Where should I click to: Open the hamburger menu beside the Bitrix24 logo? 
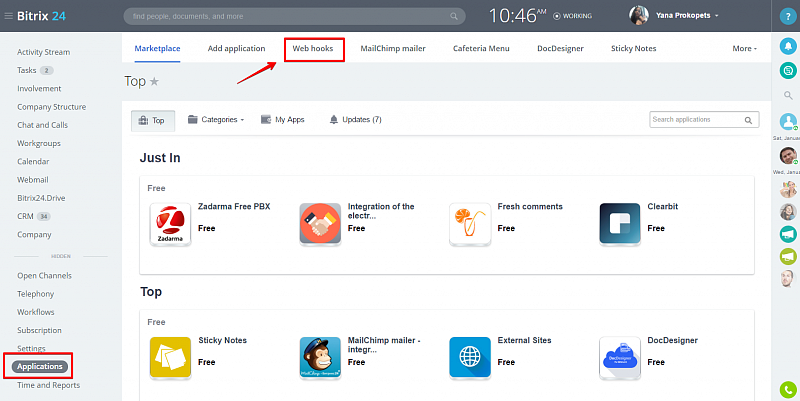(x=8, y=16)
